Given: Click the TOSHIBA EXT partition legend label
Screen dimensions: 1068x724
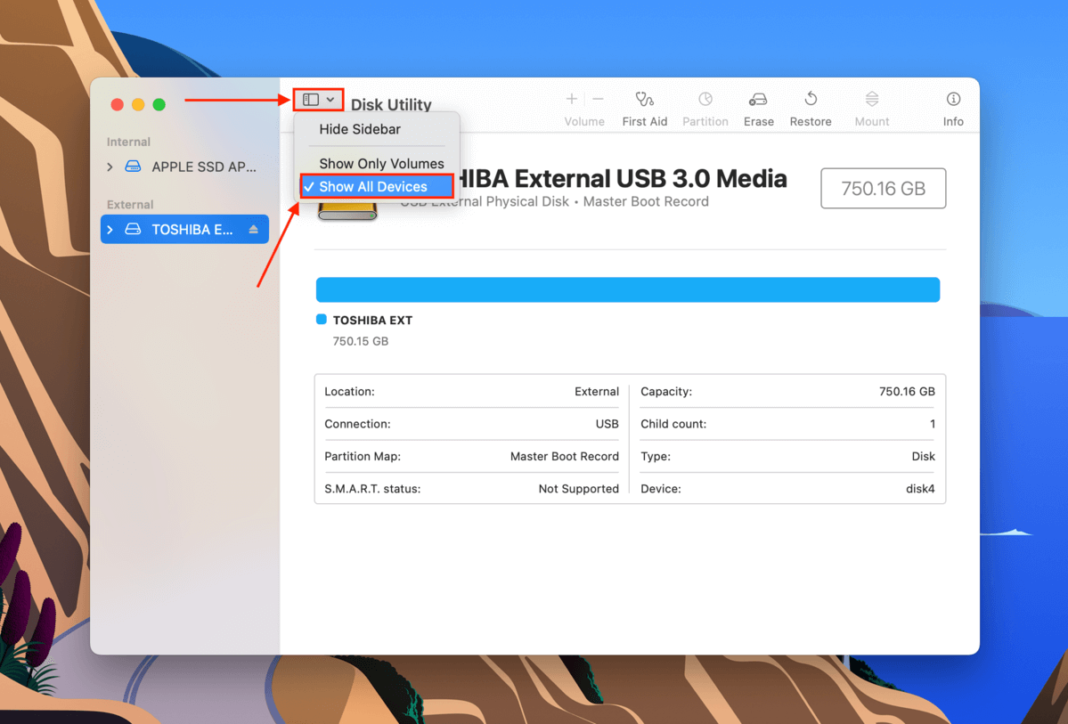Looking at the screenshot, I should point(372,320).
